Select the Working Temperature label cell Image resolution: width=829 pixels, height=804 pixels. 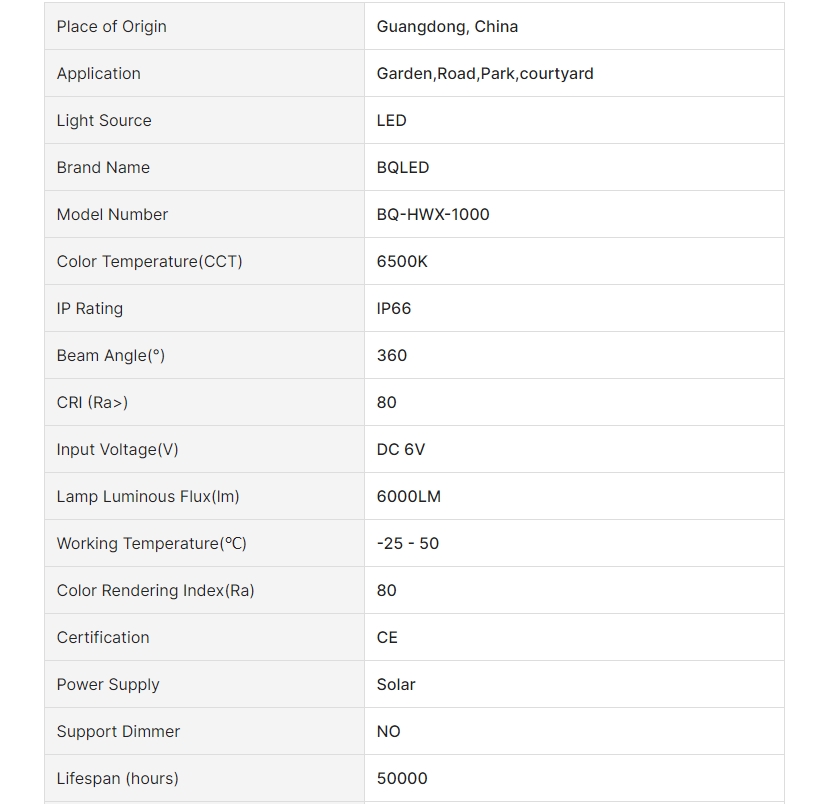(205, 543)
